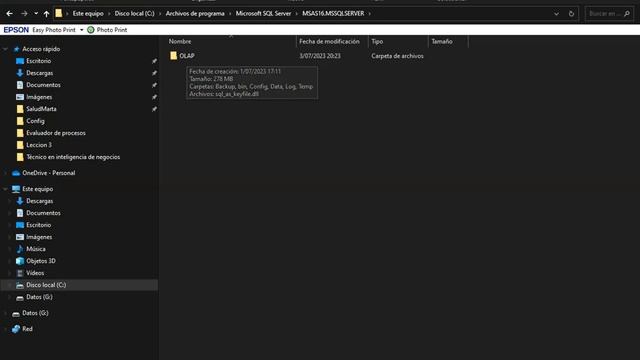The image size is (640, 360).
Task: Open Documentos under Este equipo
Action: (x=43, y=213)
